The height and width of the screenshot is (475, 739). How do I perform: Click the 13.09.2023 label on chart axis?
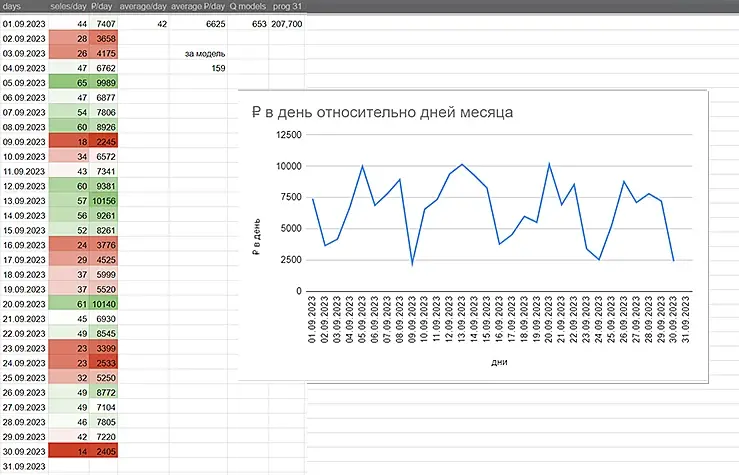[461, 319]
